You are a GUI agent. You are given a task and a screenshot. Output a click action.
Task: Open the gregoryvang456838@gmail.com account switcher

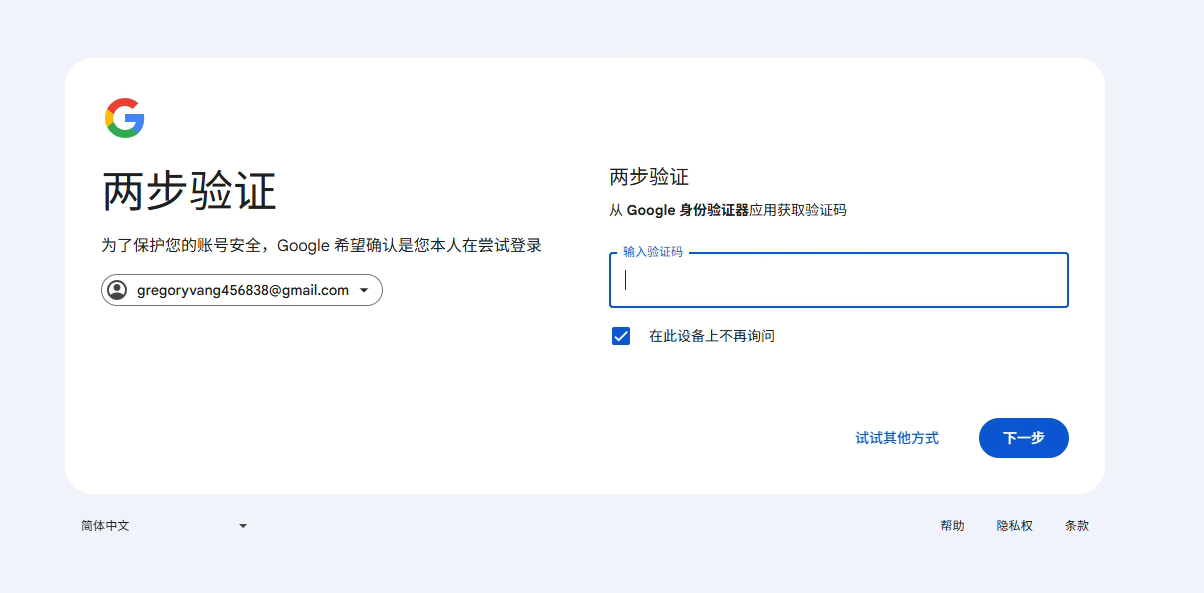click(241, 290)
